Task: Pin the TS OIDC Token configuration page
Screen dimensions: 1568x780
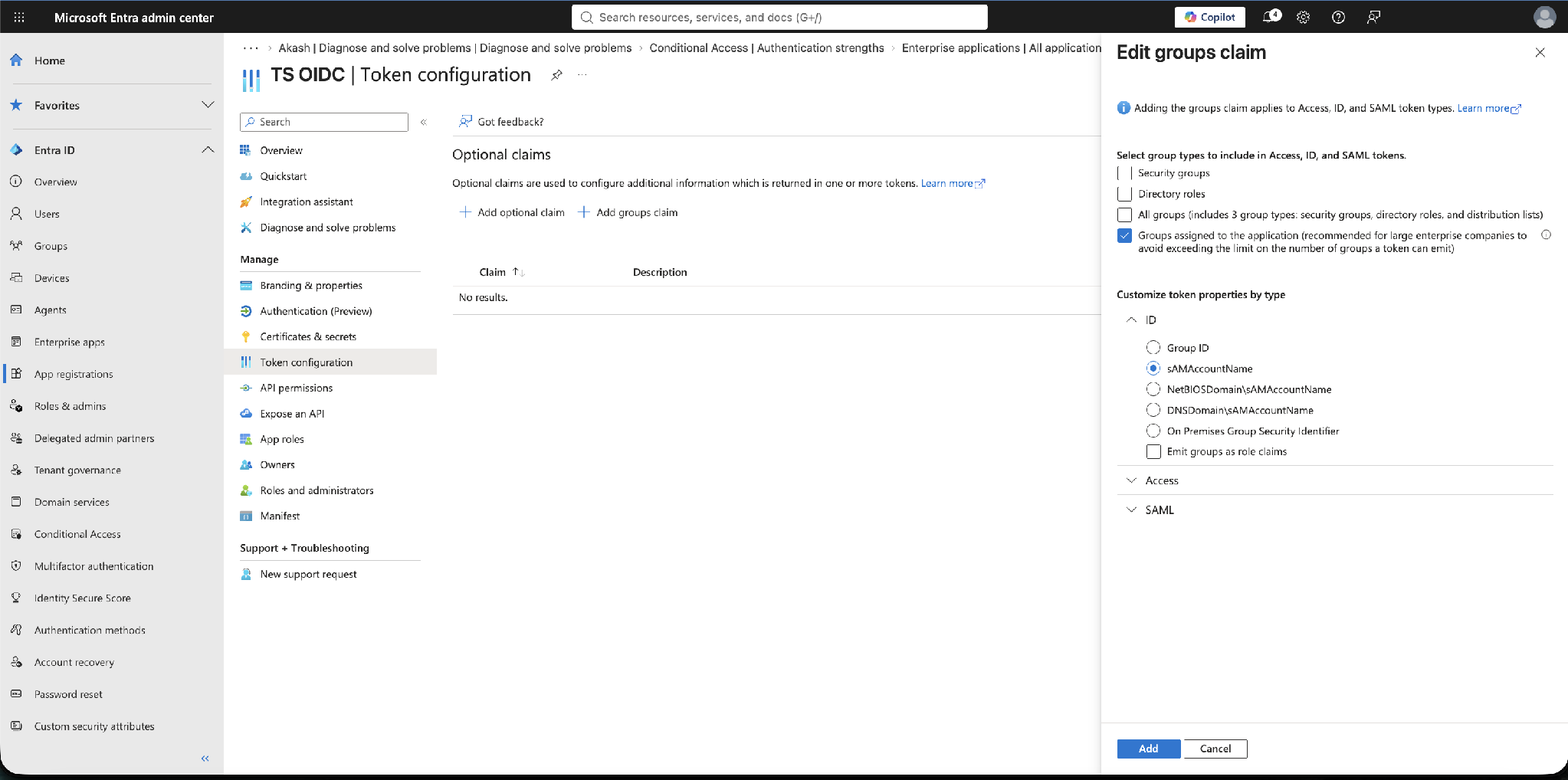Action: (x=557, y=75)
